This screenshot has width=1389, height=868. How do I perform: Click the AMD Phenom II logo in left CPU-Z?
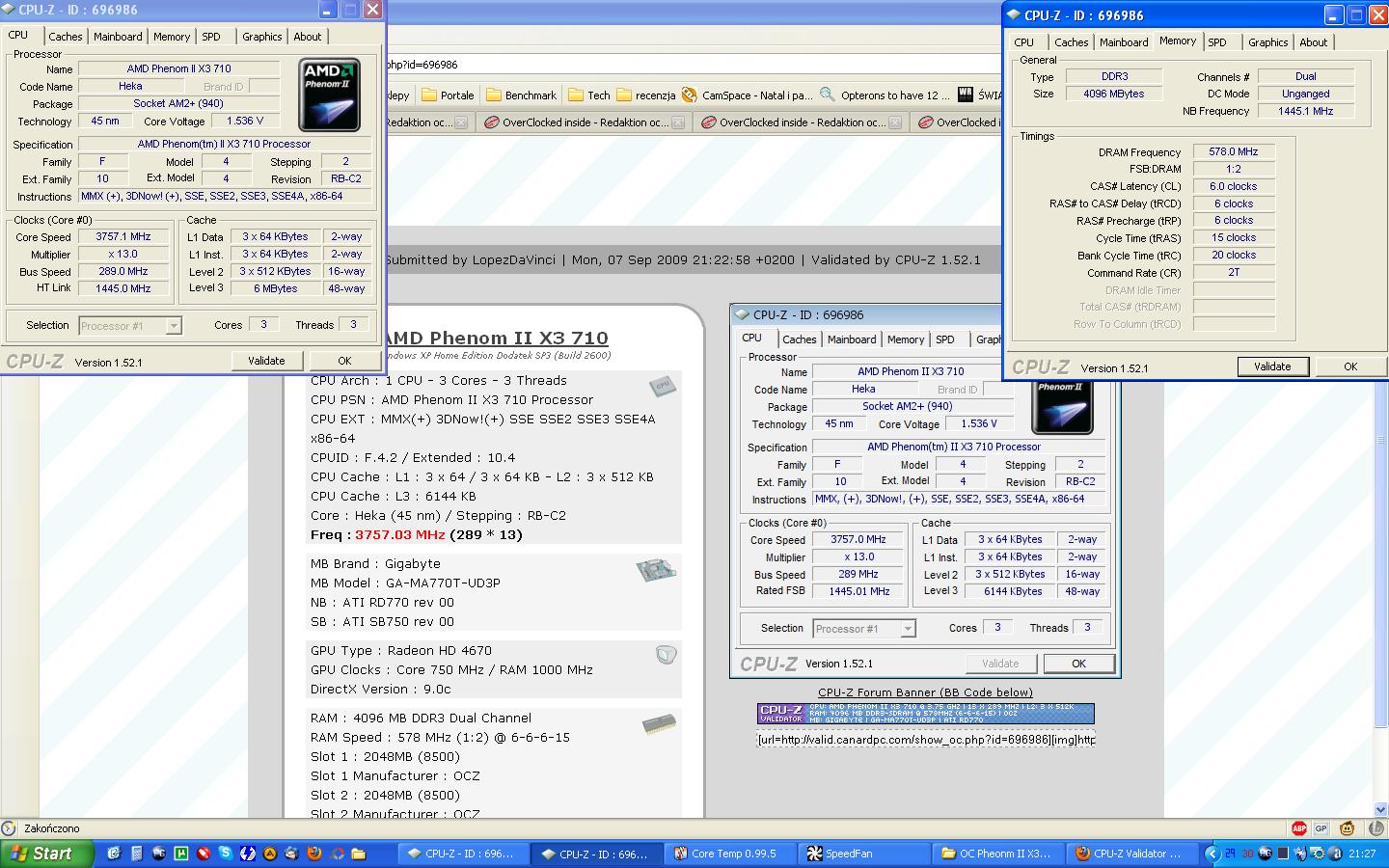(329, 95)
